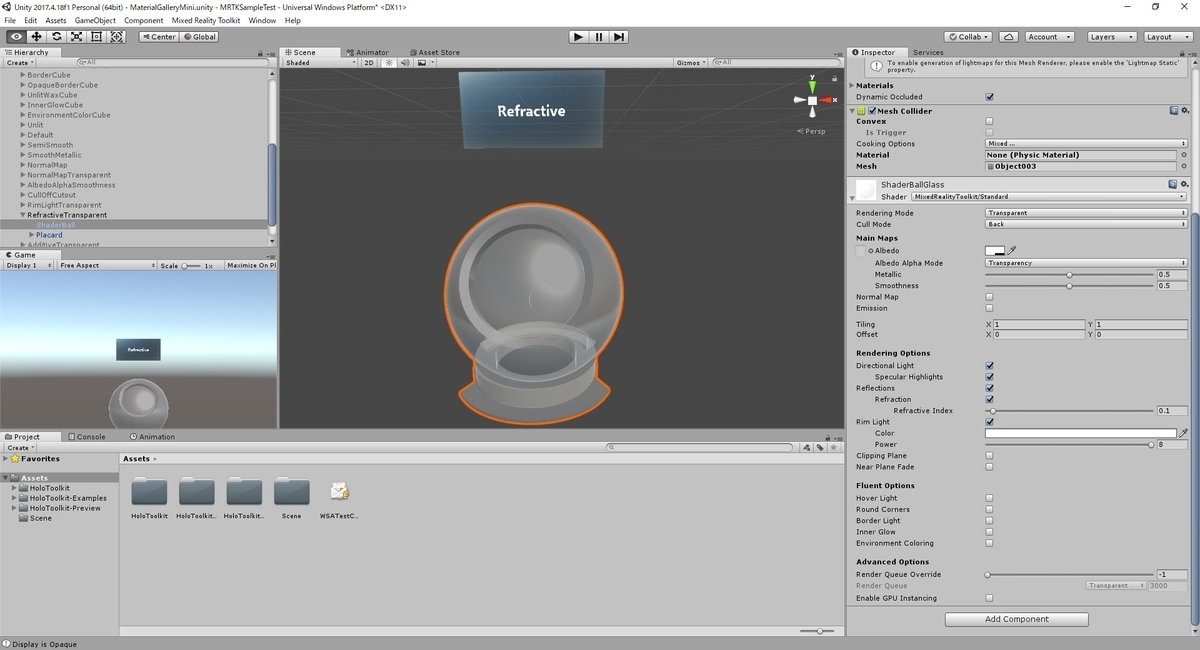The image size is (1200, 650).
Task: Expand Placard object in Hierarchy
Action: pos(31,235)
